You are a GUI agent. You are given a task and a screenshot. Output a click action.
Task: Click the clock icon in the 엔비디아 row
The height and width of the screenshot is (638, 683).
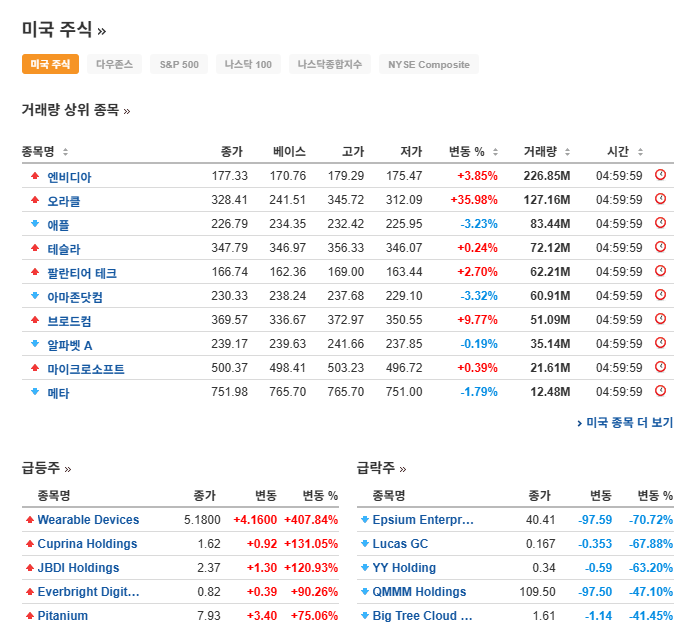pos(660,175)
